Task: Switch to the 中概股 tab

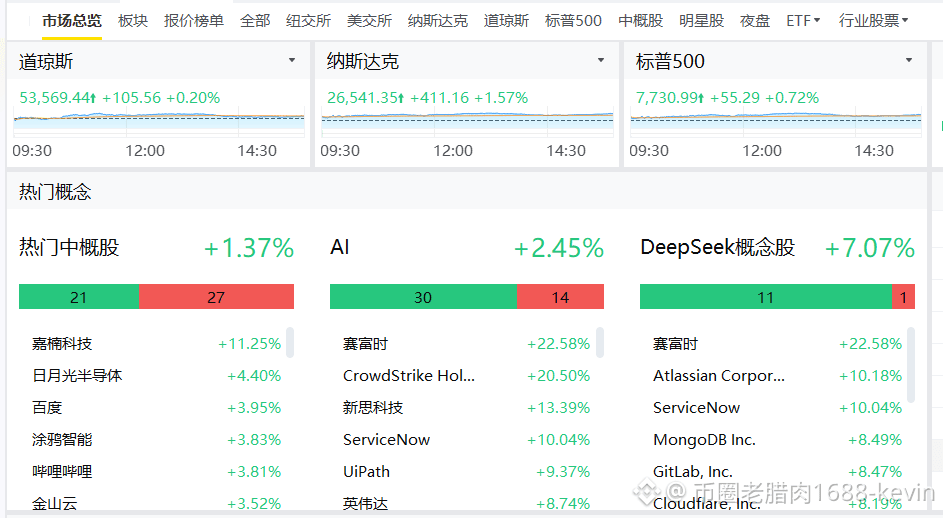Action: point(640,21)
